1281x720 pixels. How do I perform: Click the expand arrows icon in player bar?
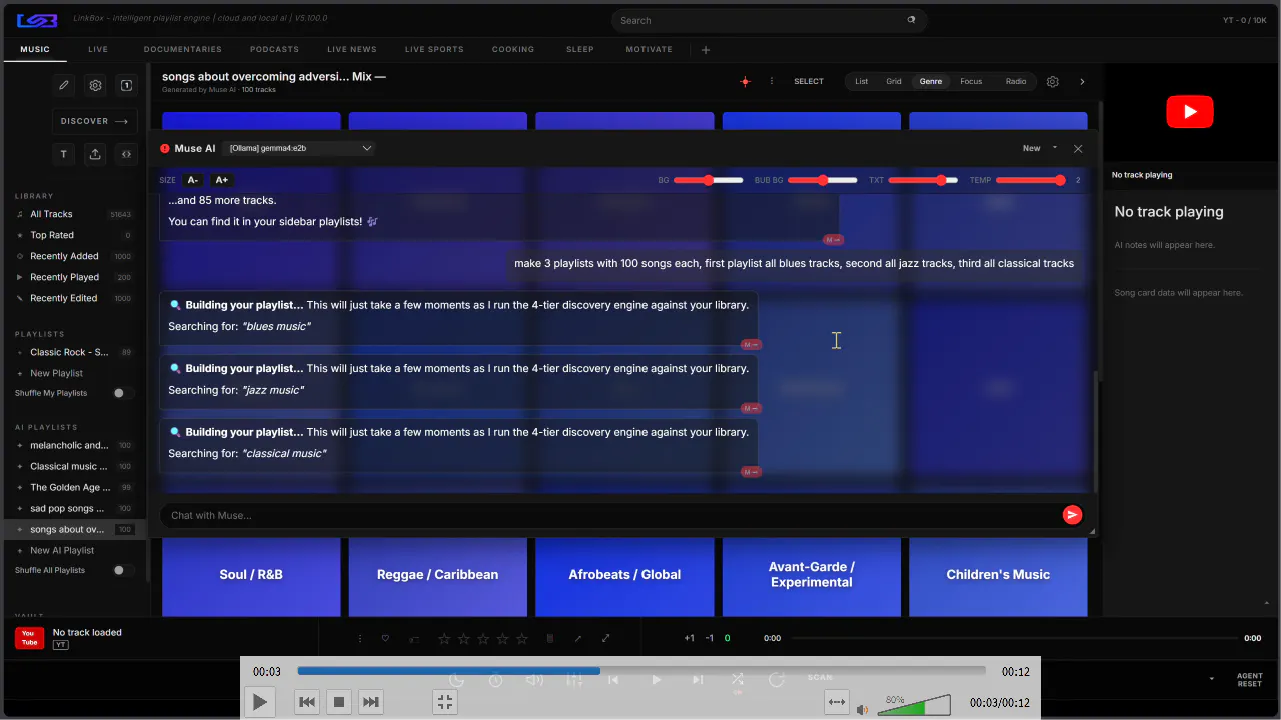pos(605,638)
